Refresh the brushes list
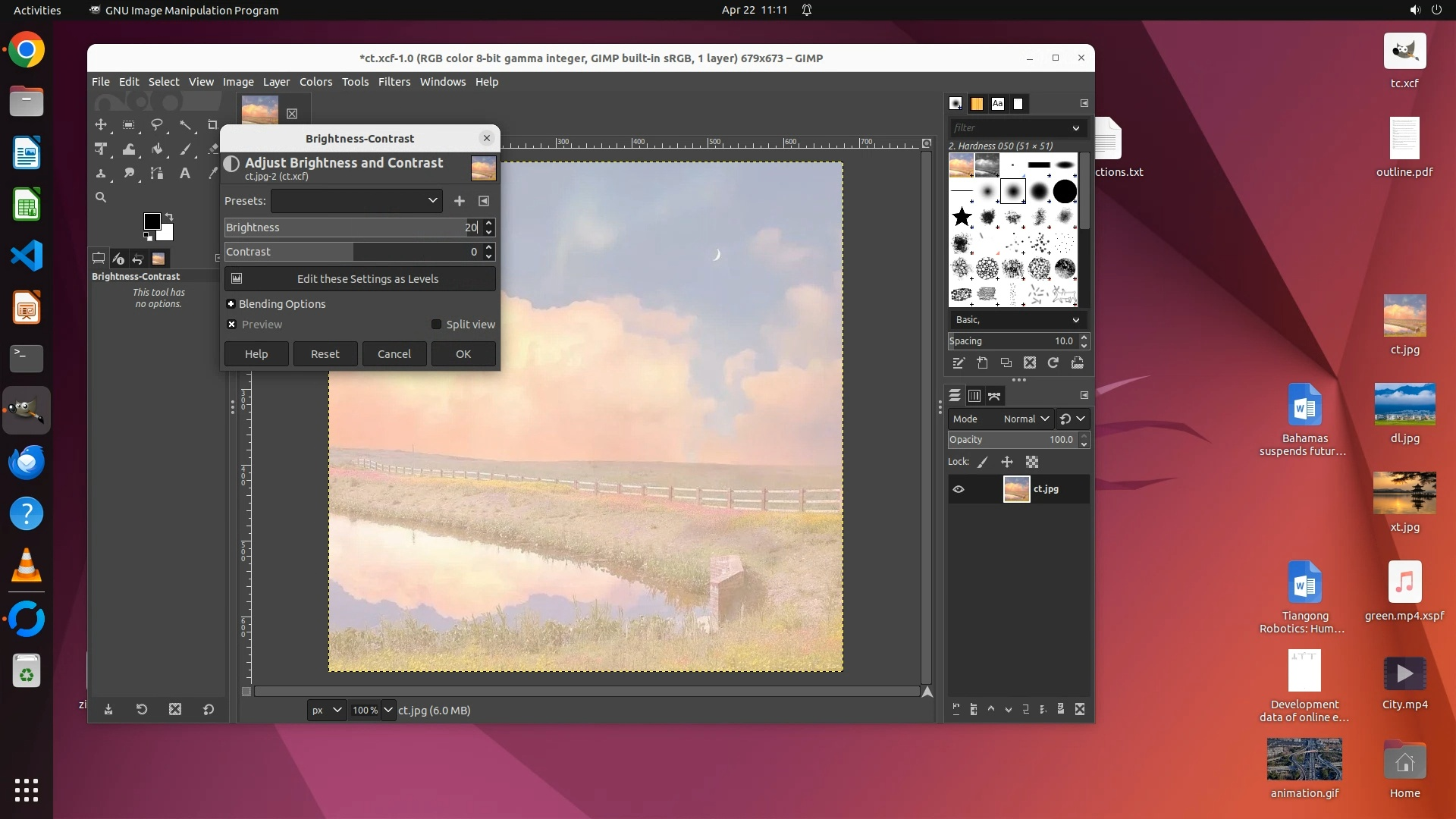The width and height of the screenshot is (1456, 819). (1053, 363)
